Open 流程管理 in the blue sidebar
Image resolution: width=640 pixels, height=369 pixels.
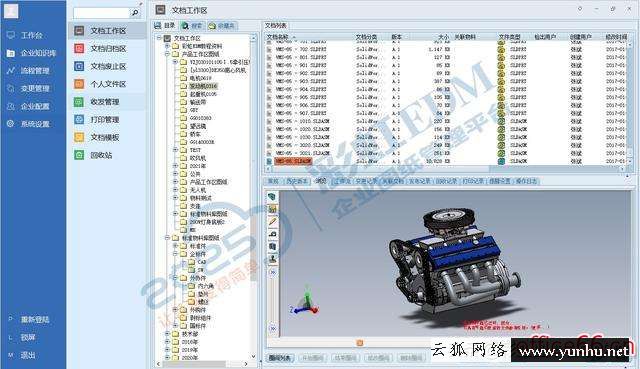coord(35,71)
